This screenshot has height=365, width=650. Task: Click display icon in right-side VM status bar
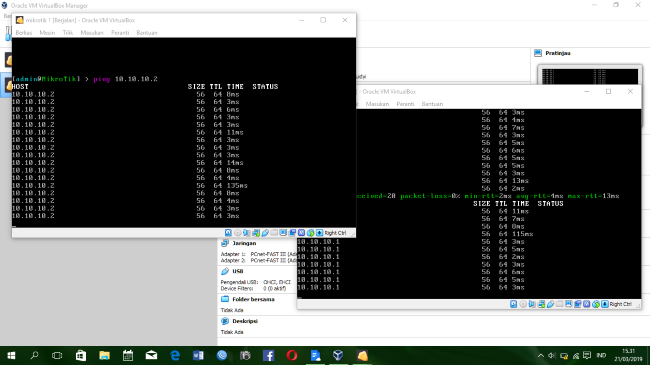568,304
